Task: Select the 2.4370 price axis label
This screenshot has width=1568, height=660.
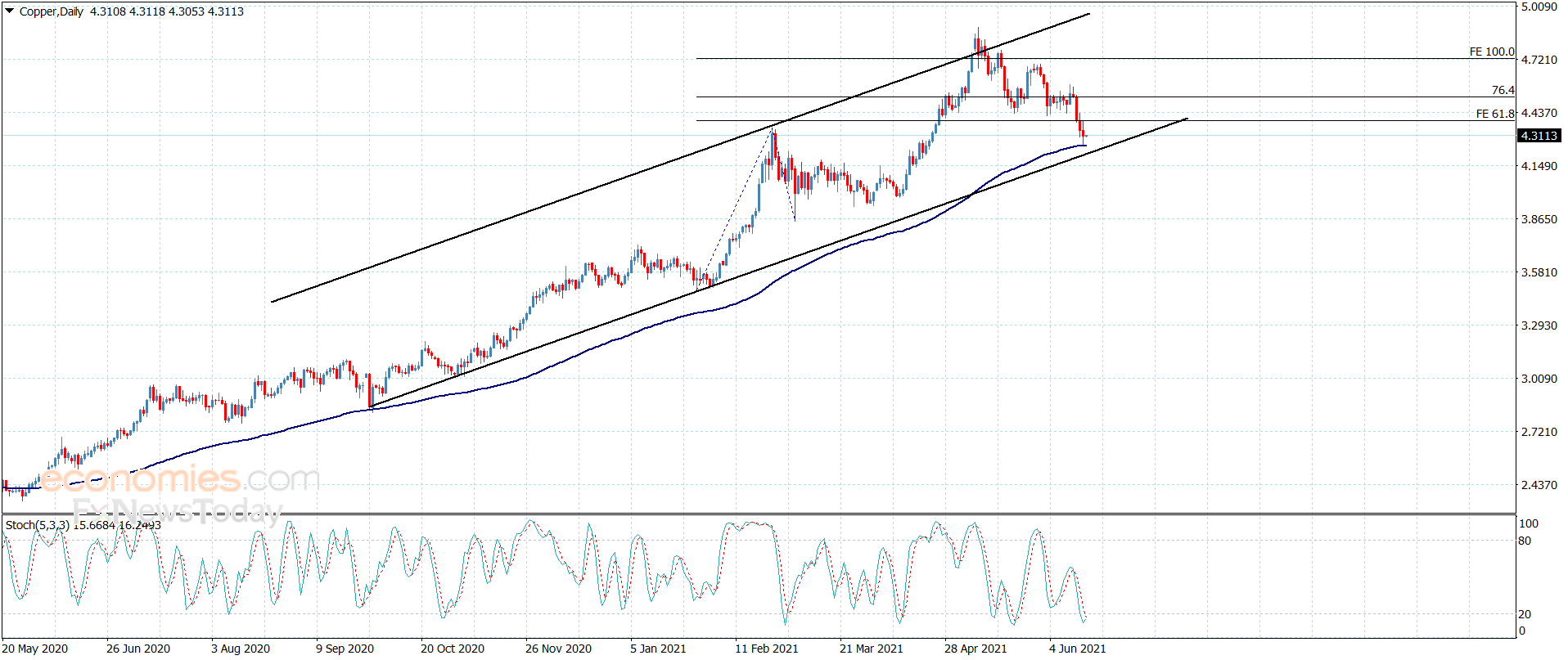Action: point(1539,485)
